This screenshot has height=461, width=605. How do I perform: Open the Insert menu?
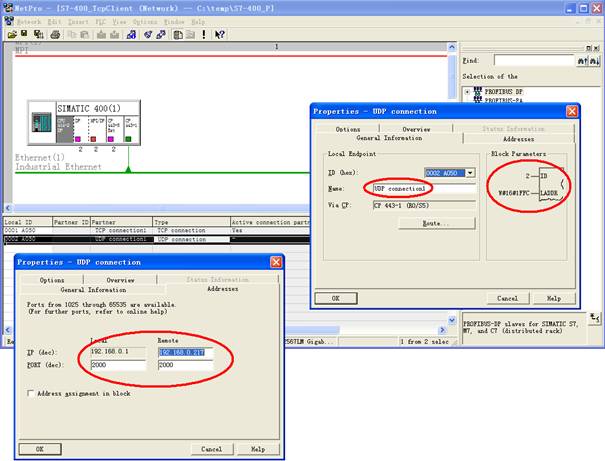[x=78, y=22]
